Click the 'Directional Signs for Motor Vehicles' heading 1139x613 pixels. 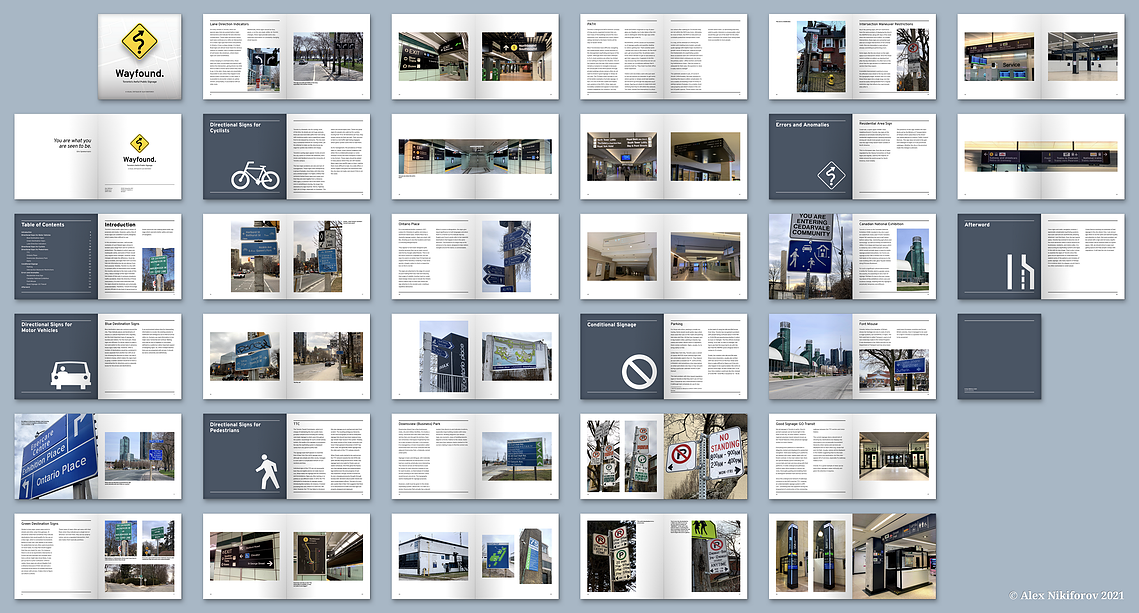point(46,328)
